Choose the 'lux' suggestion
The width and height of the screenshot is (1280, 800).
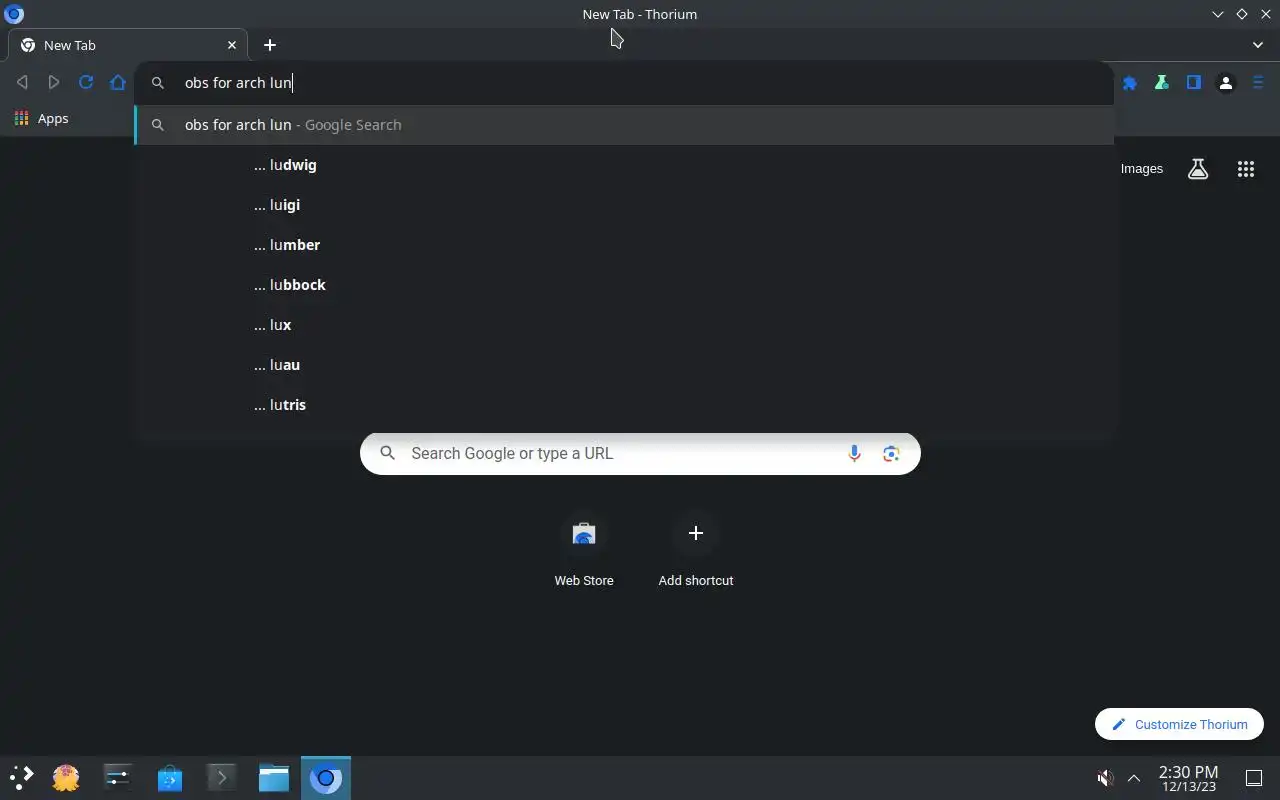tap(624, 325)
